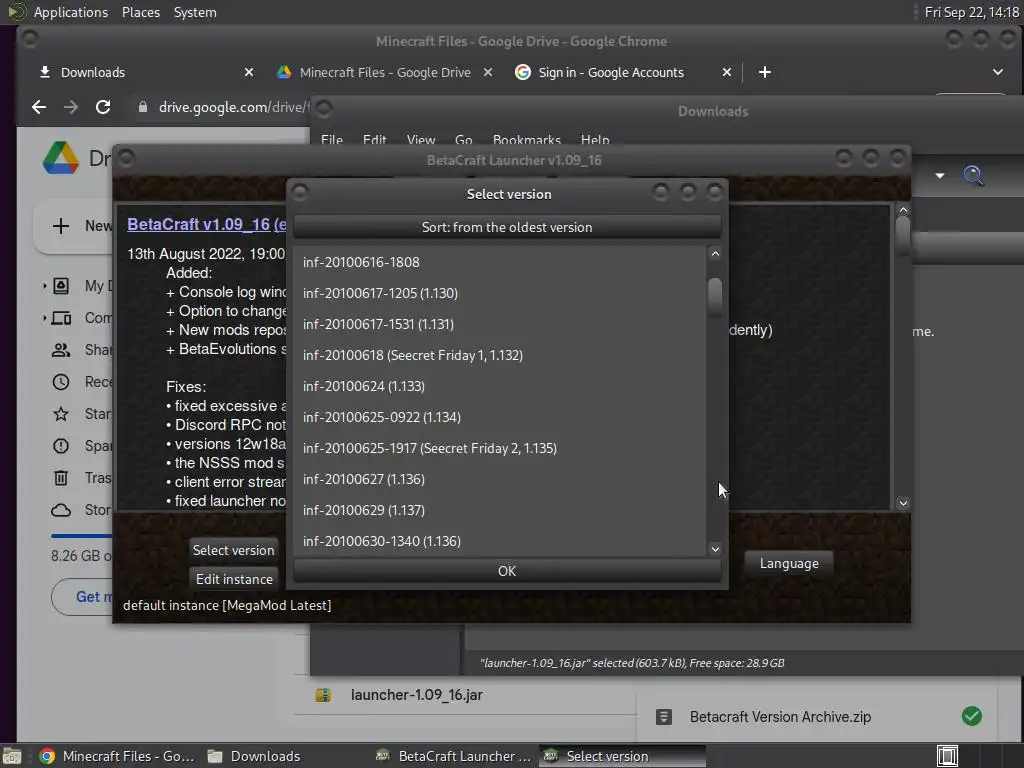The width and height of the screenshot is (1024, 768).
Task: Open Bookmarks menu in Downloads window
Action: (x=526, y=139)
